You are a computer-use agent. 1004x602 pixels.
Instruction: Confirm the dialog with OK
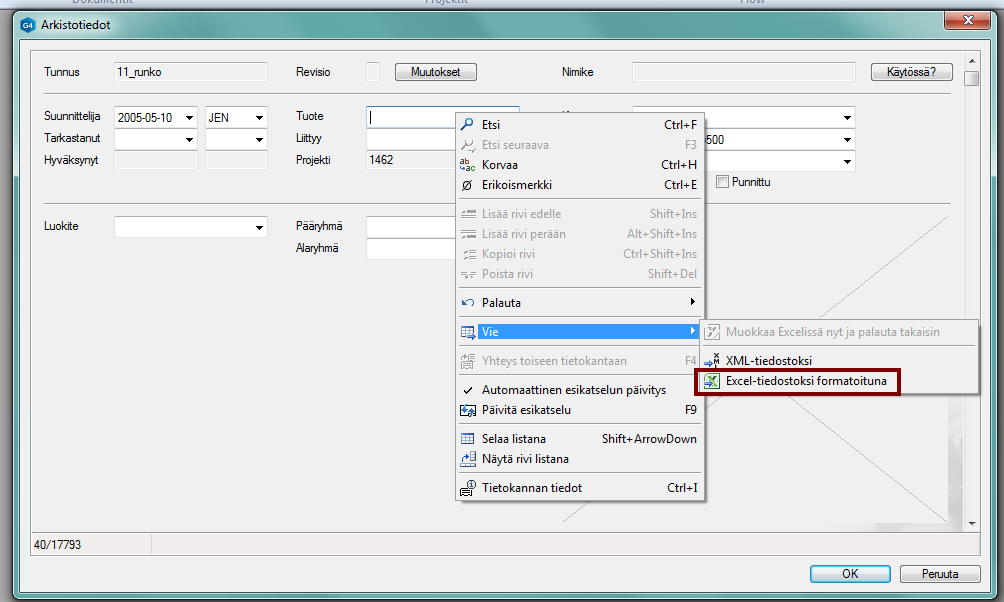click(850, 574)
